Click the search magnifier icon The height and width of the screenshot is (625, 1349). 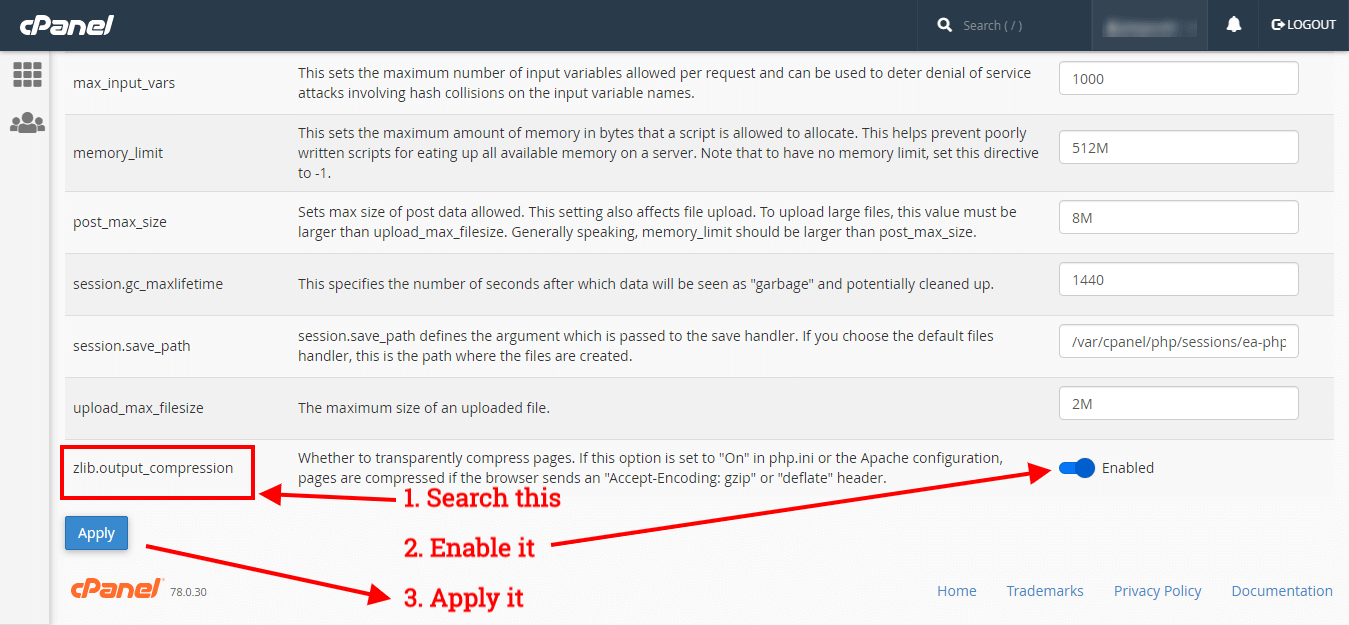point(945,25)
